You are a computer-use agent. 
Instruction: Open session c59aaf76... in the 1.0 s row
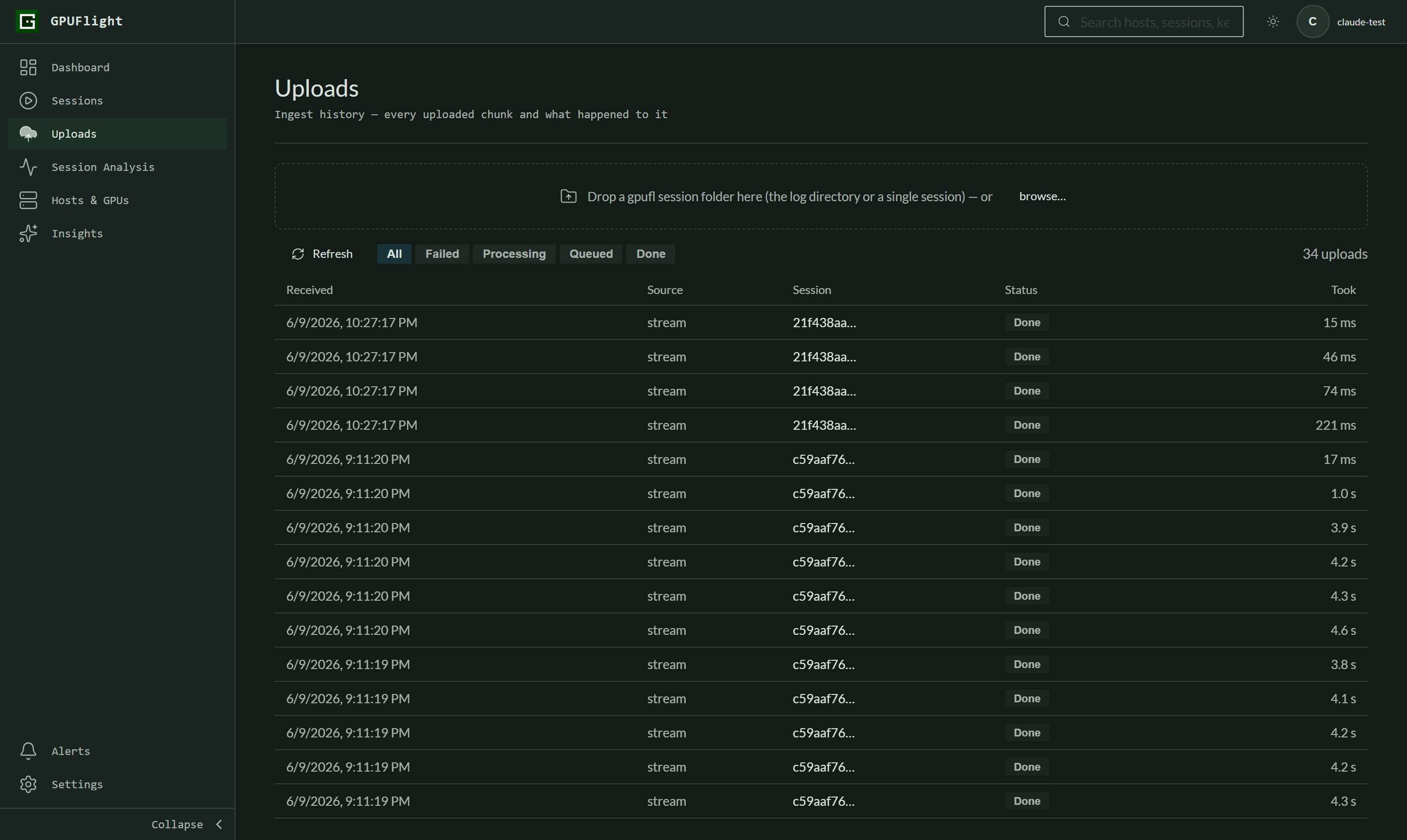pos(823,494)
